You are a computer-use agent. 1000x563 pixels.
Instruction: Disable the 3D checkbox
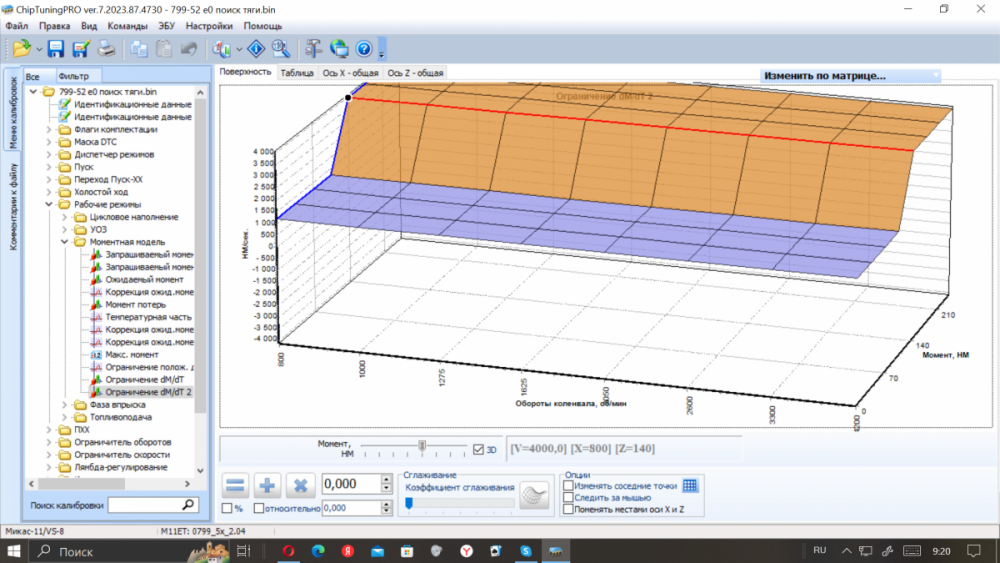(x=478, y=449)
